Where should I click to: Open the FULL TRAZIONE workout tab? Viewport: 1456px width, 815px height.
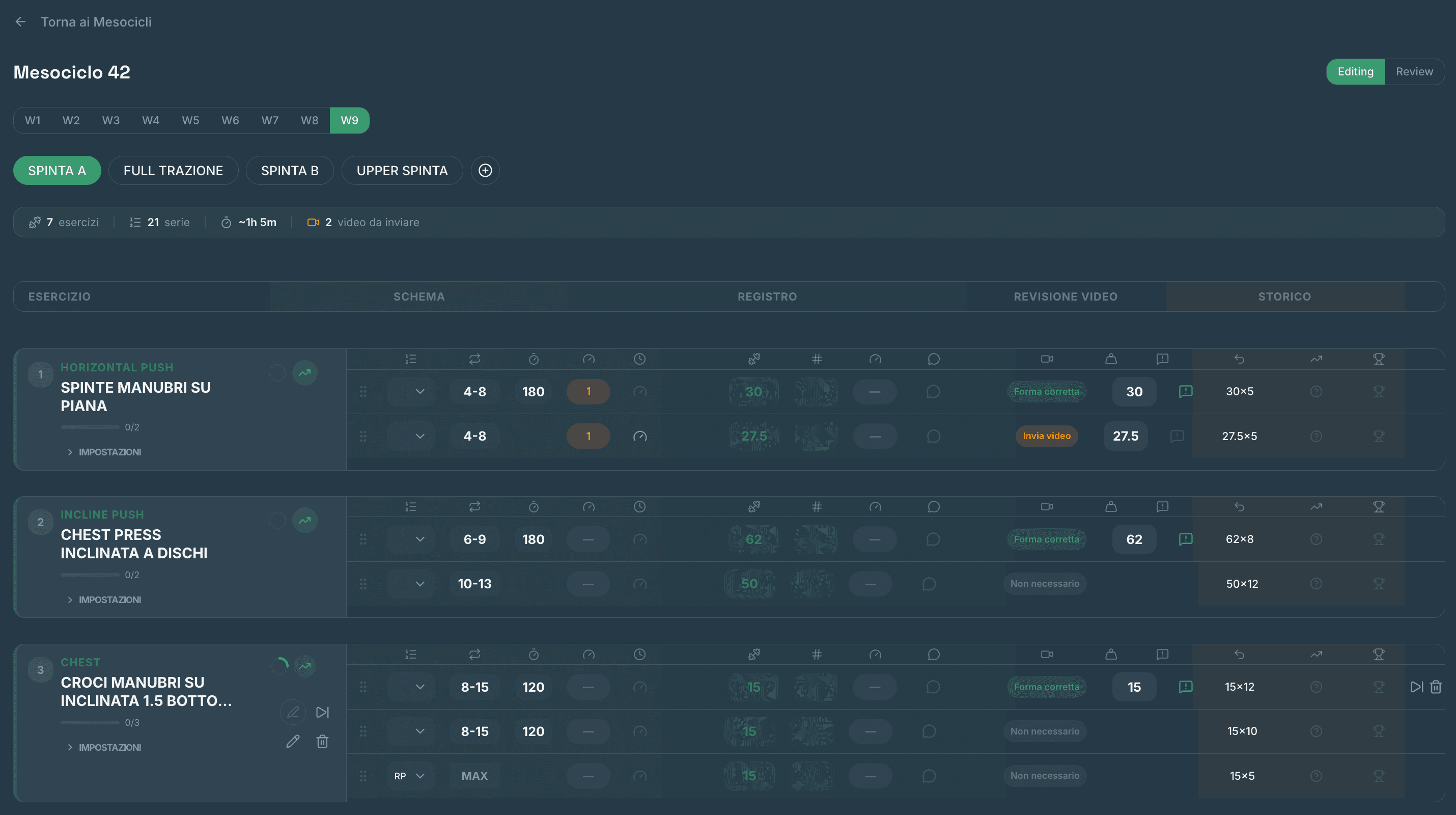pos(173,170)
